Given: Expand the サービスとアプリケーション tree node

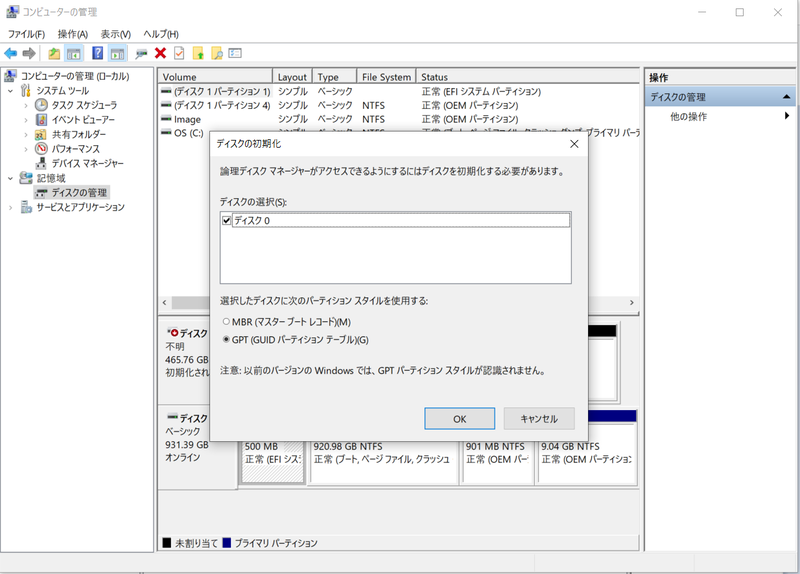Looking at the screenshot, I should pos(10,208).
